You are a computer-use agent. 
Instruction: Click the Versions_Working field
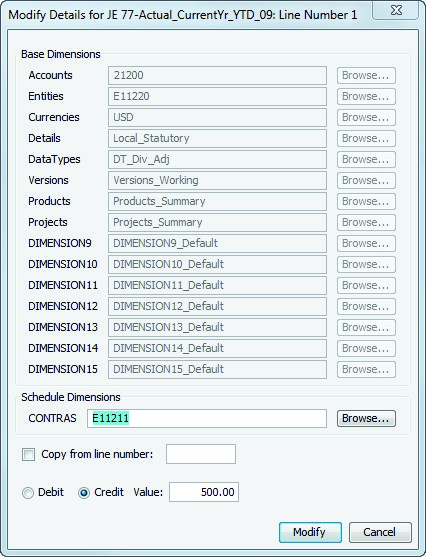(x=217, y=180)
